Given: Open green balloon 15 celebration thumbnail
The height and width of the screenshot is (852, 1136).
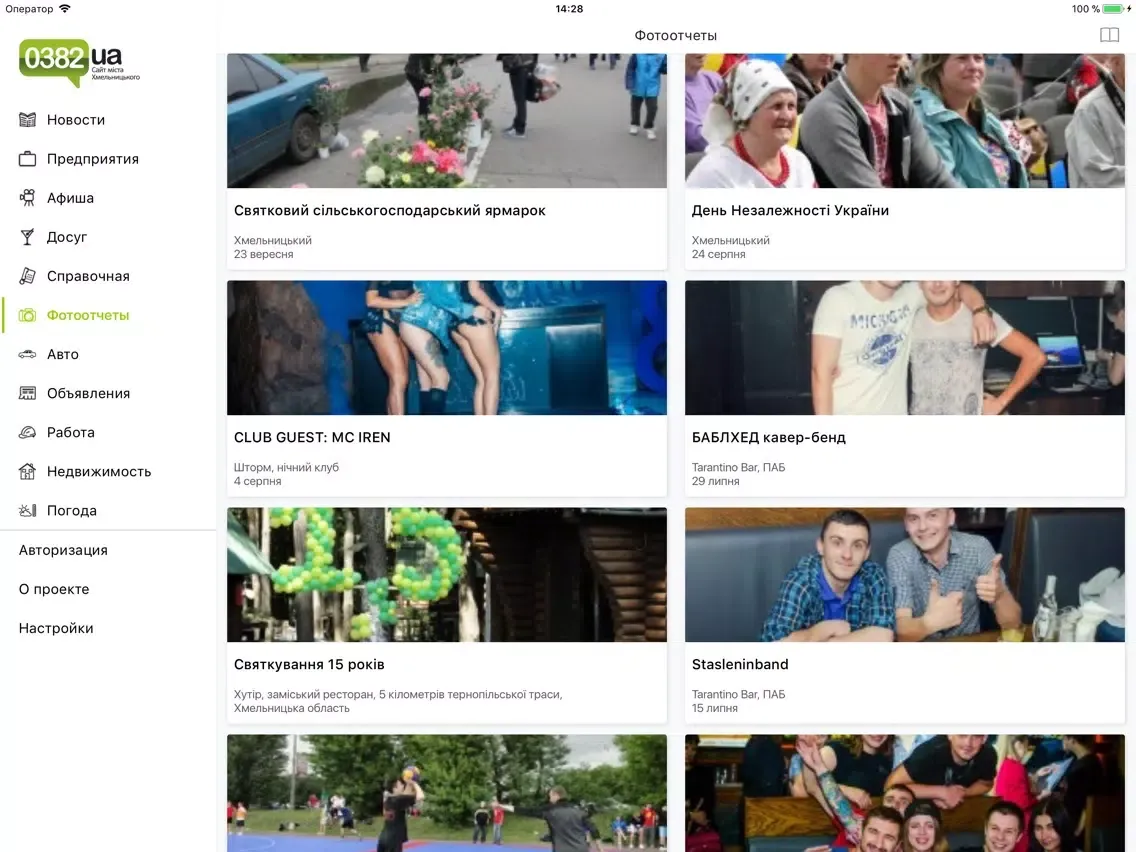Looking at the screenshot, I should (x=446, y=575).
